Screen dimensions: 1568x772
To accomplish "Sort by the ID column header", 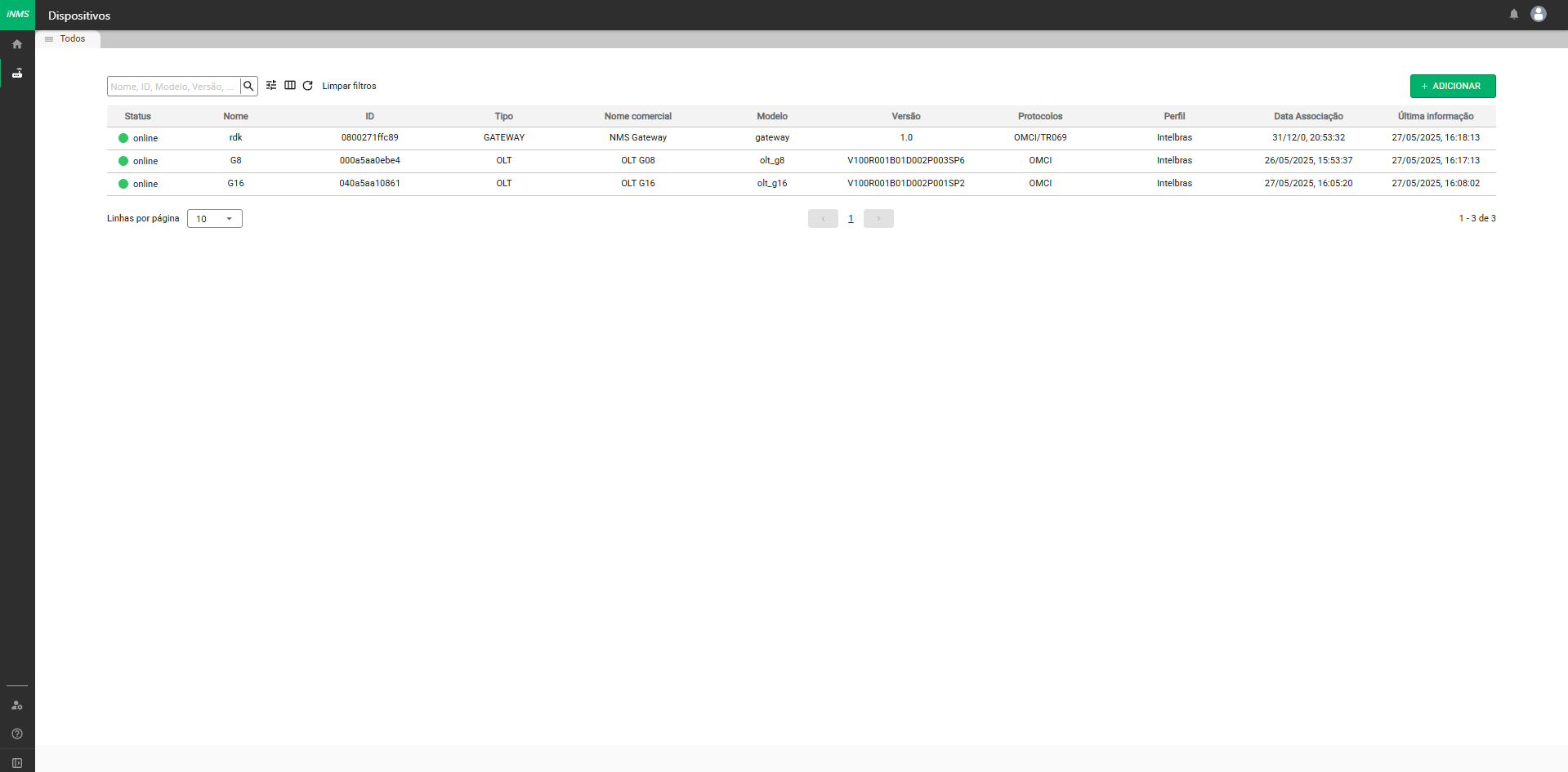I will coord(369,116).
